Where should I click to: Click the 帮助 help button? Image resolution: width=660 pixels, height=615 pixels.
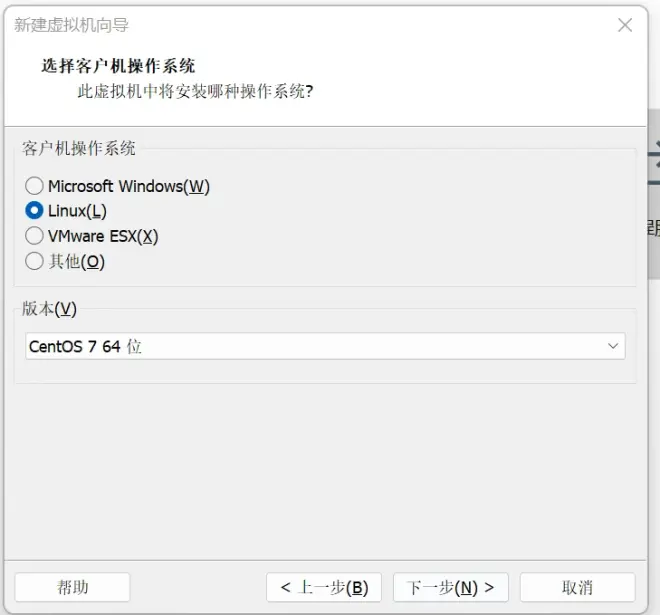tap(72, 587)
